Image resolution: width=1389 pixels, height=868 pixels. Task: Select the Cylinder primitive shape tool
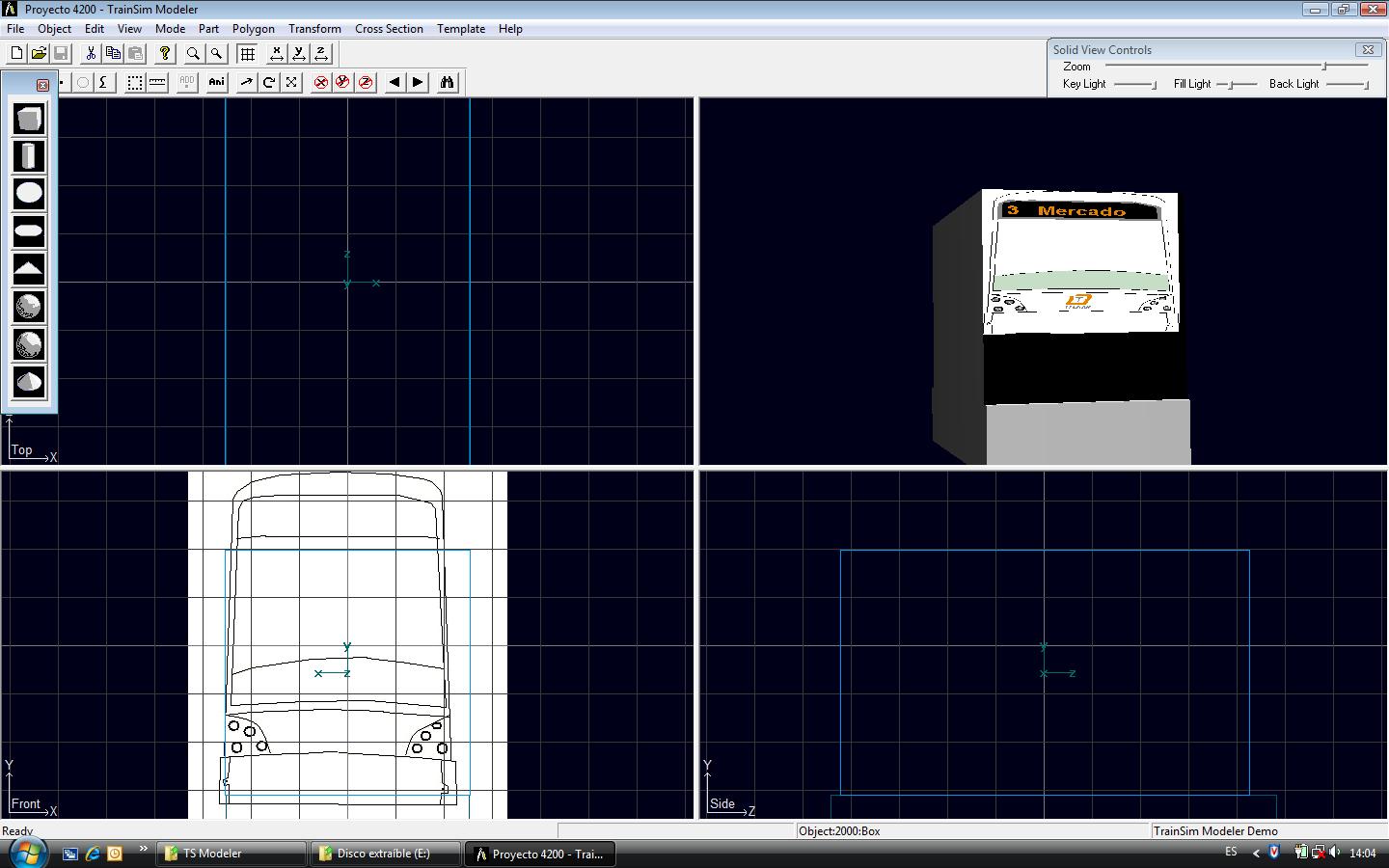click(29, 156)
